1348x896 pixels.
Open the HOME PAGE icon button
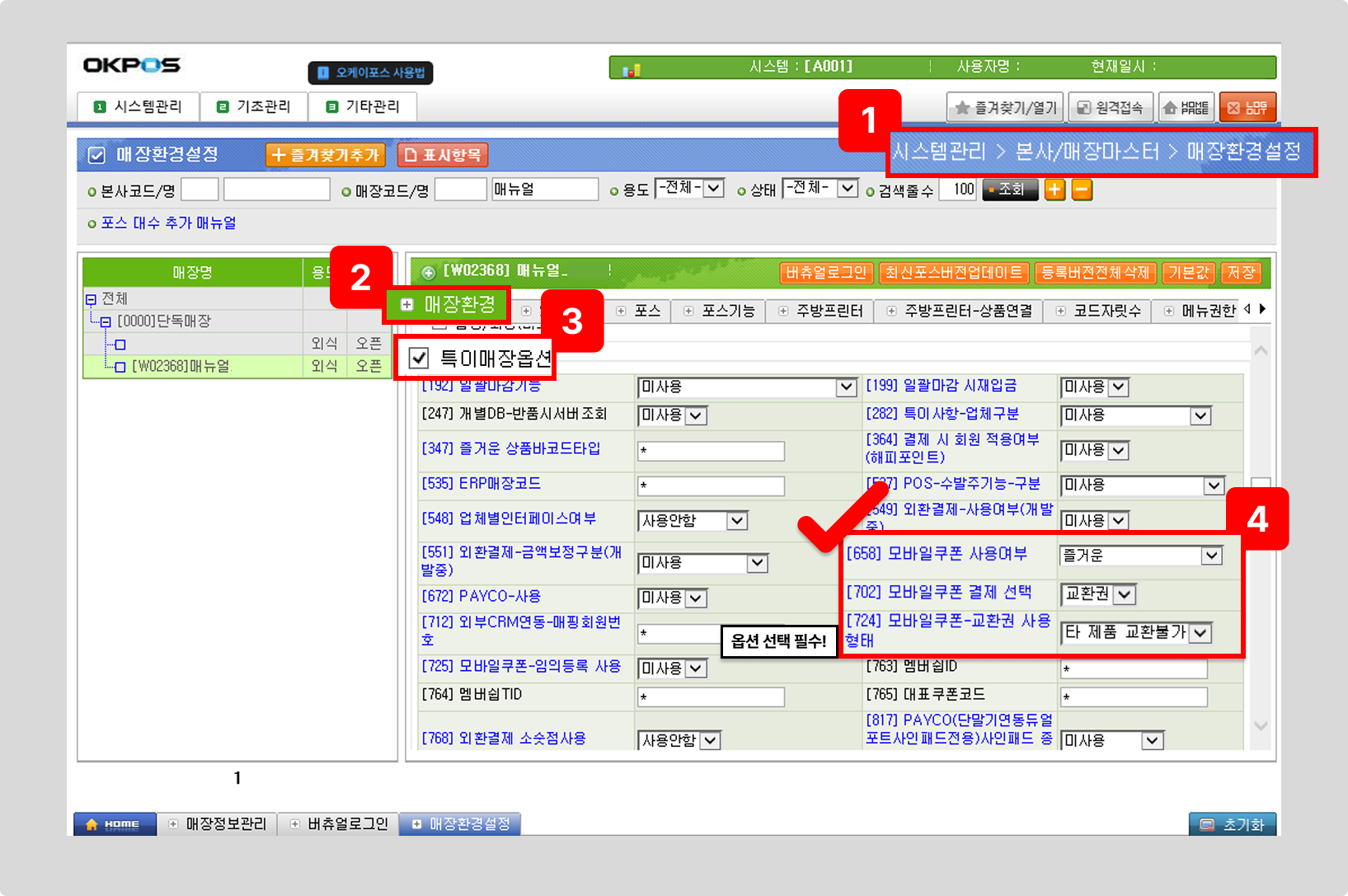(1186, 108)
